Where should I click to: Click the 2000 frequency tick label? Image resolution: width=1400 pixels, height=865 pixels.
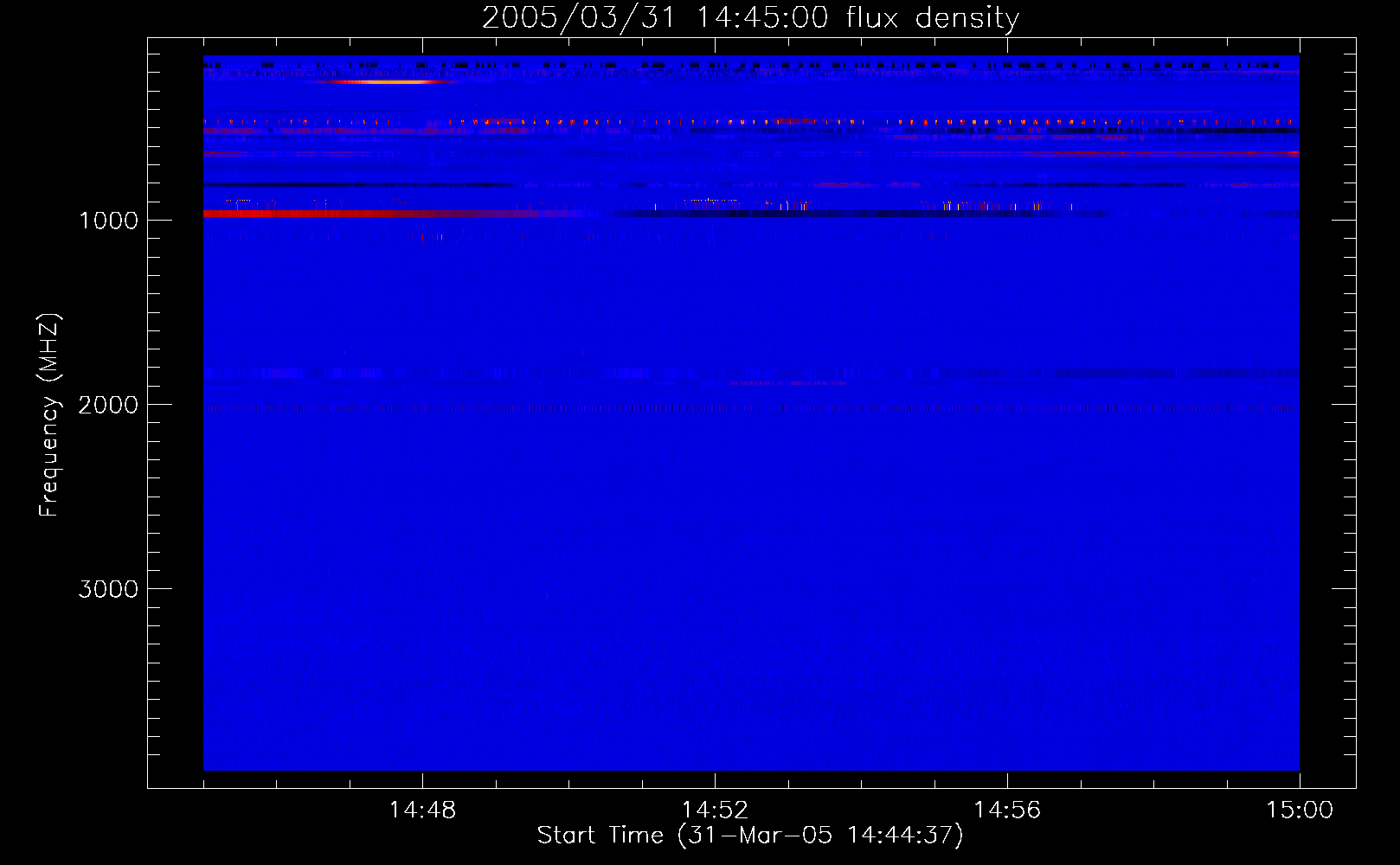[x=108, y=405]
